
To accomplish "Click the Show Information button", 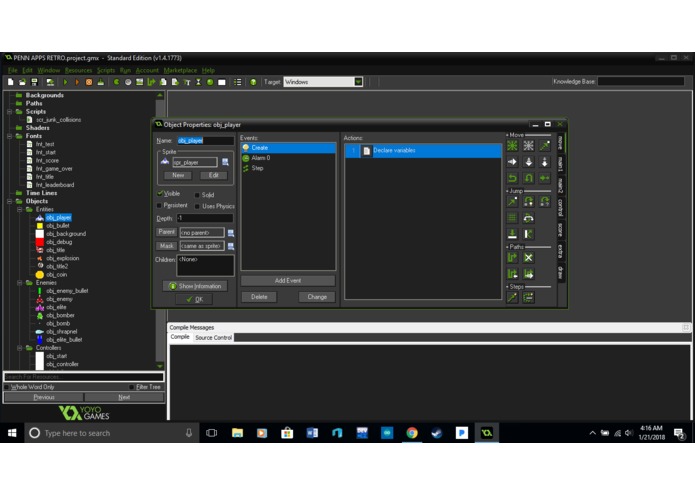I will click(x=195, y=286).
